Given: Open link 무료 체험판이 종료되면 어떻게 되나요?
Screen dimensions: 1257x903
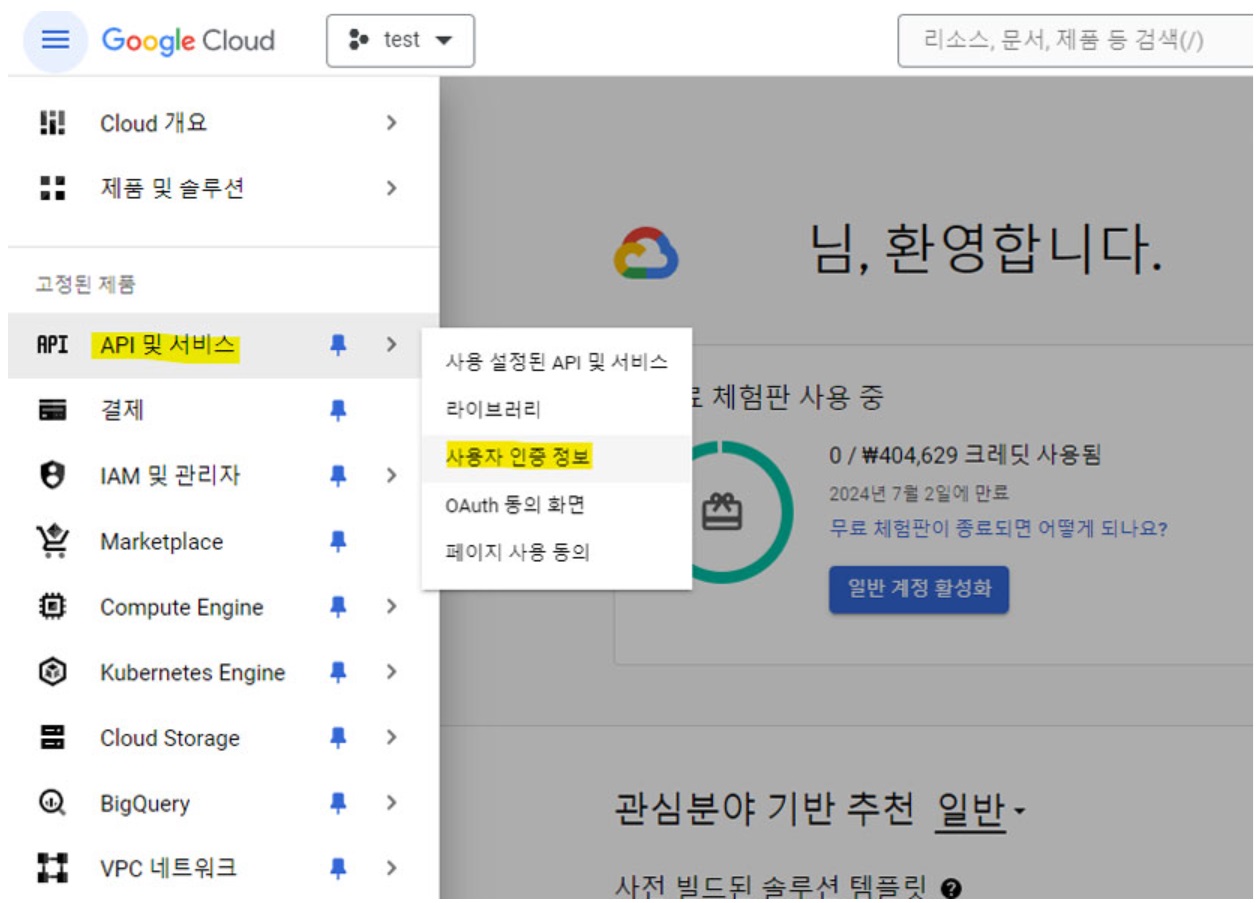Looking at the screenshot, I should pos(998,527).
